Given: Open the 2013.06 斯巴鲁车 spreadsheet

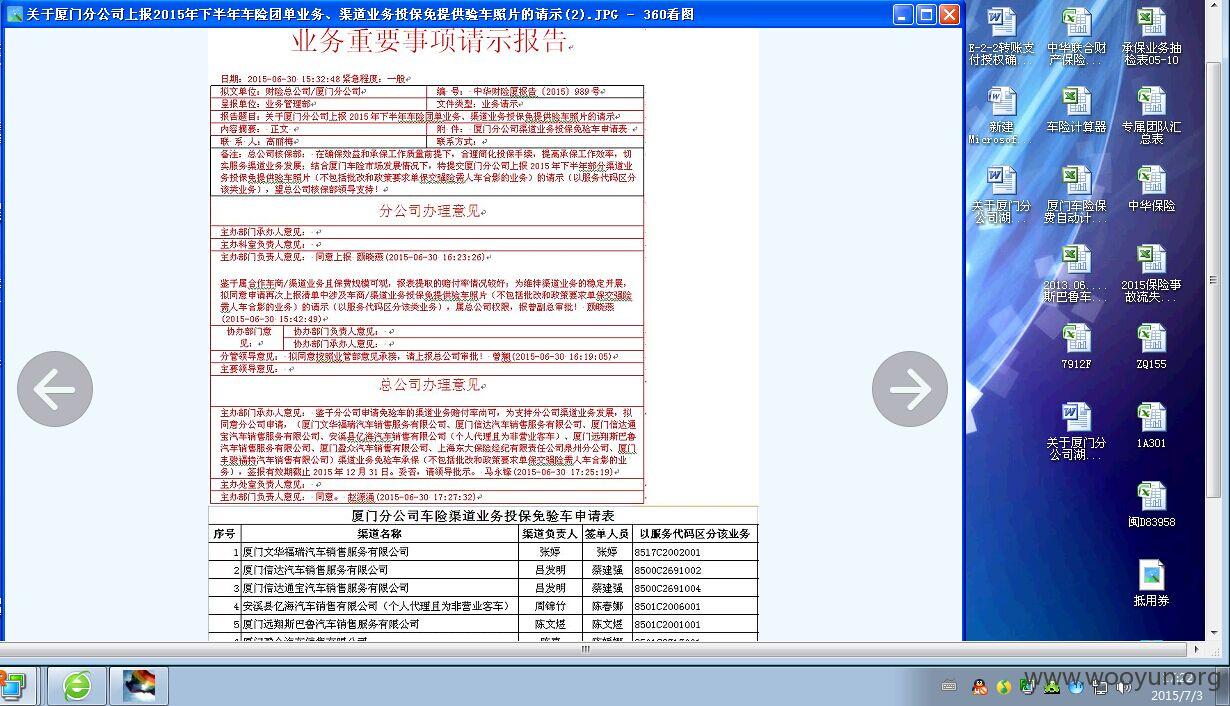Looking at the screenshot, I should tap(1076, 274).
